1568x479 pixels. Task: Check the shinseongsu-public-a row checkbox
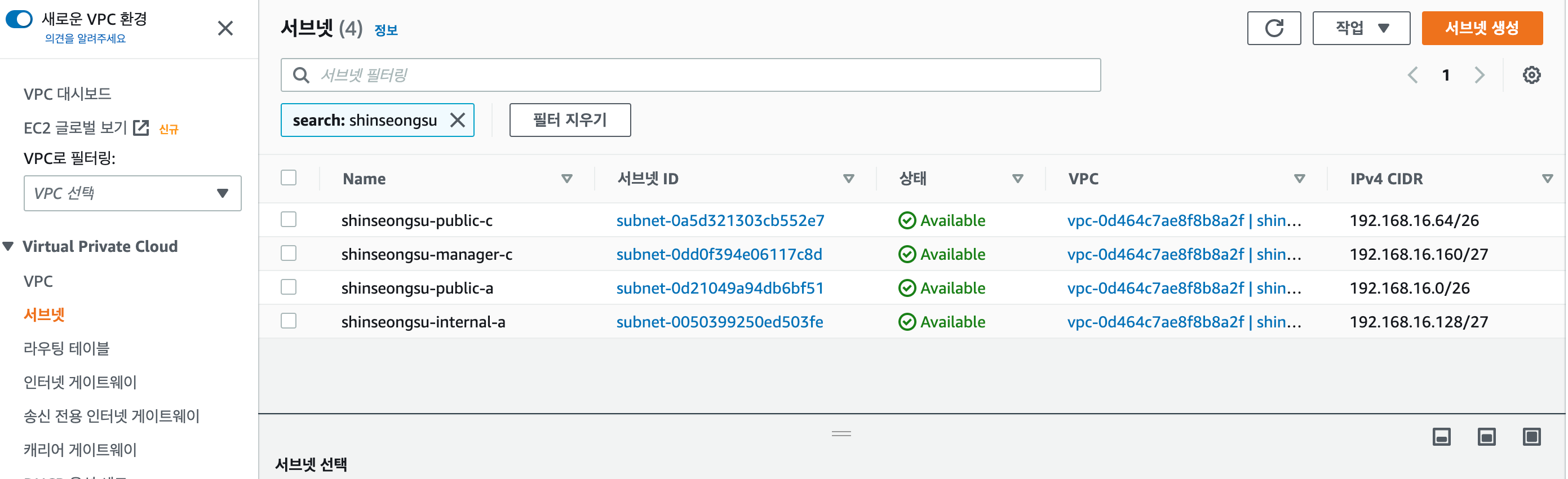(x=289, y=287)
